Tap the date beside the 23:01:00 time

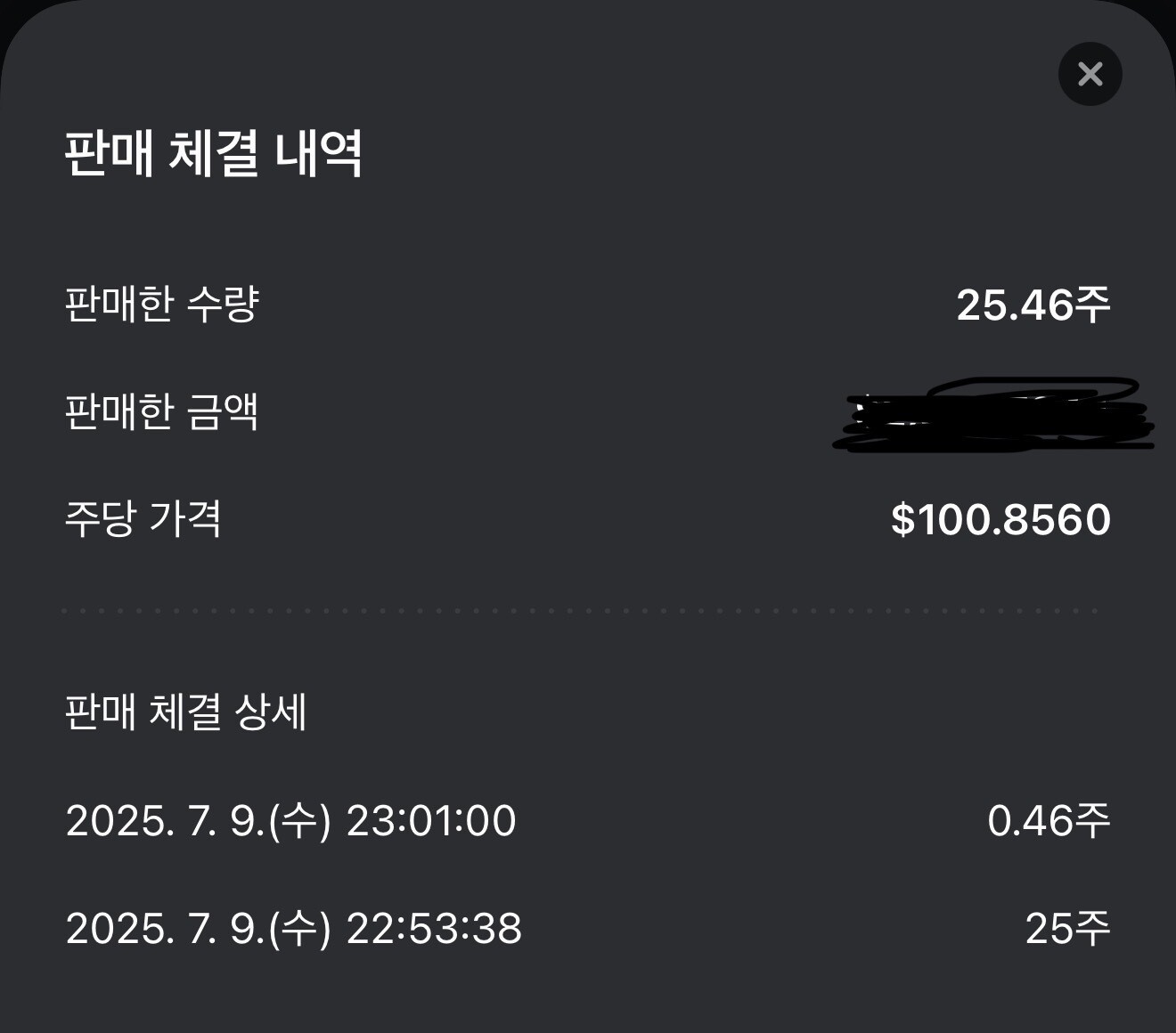point(198,820)
